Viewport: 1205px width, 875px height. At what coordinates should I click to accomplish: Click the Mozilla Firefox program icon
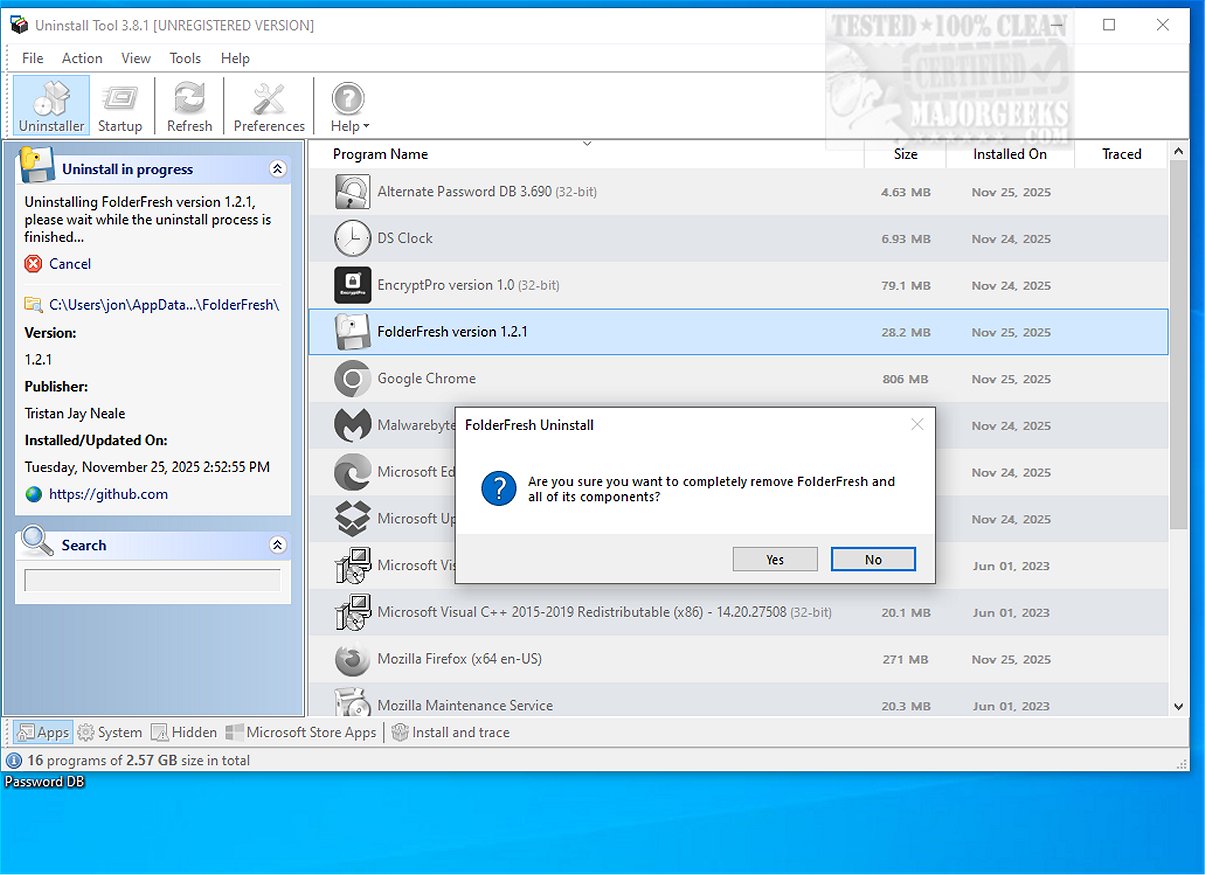(352, 659)
